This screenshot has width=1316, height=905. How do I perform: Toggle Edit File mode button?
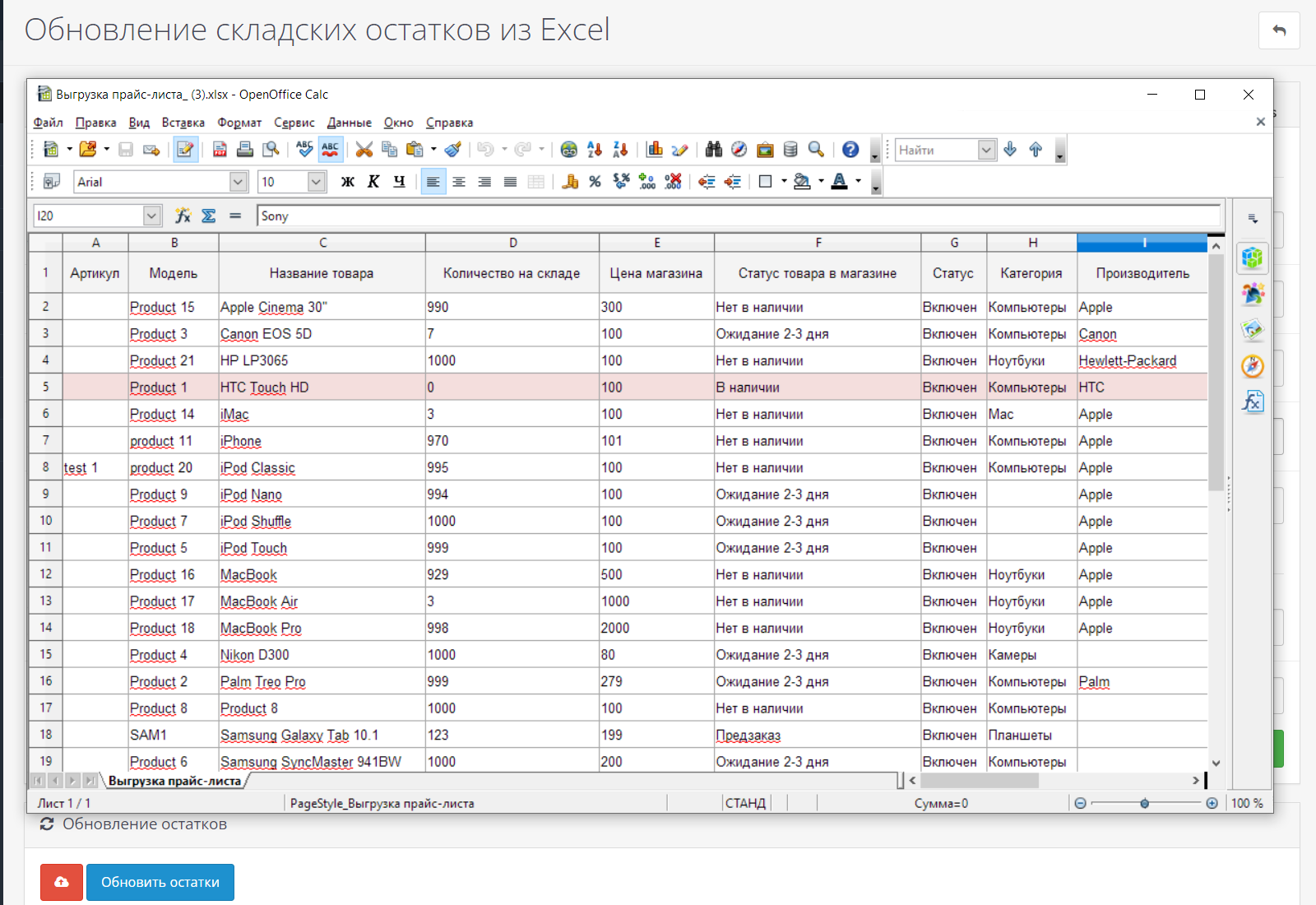click(186, 150)
